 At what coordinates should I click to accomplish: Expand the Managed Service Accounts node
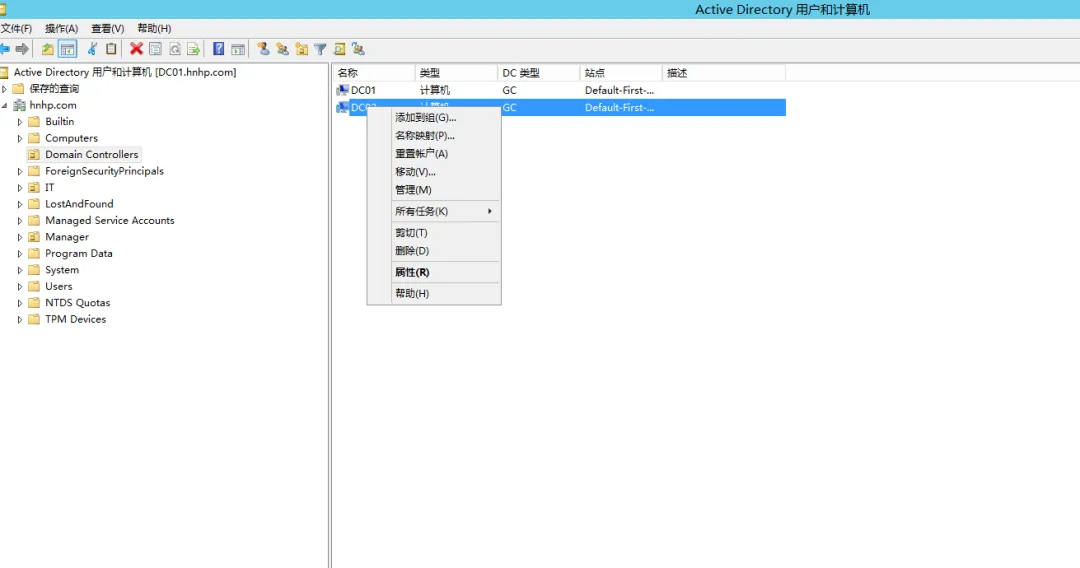[20, 221]
